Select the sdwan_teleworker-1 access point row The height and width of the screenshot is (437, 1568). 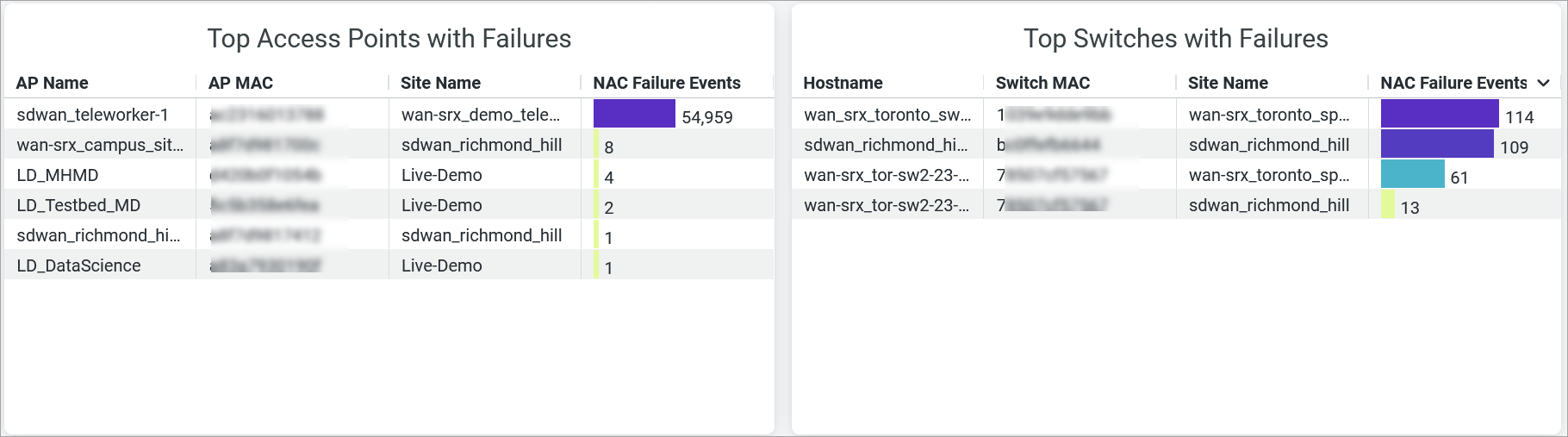point(92,115)
